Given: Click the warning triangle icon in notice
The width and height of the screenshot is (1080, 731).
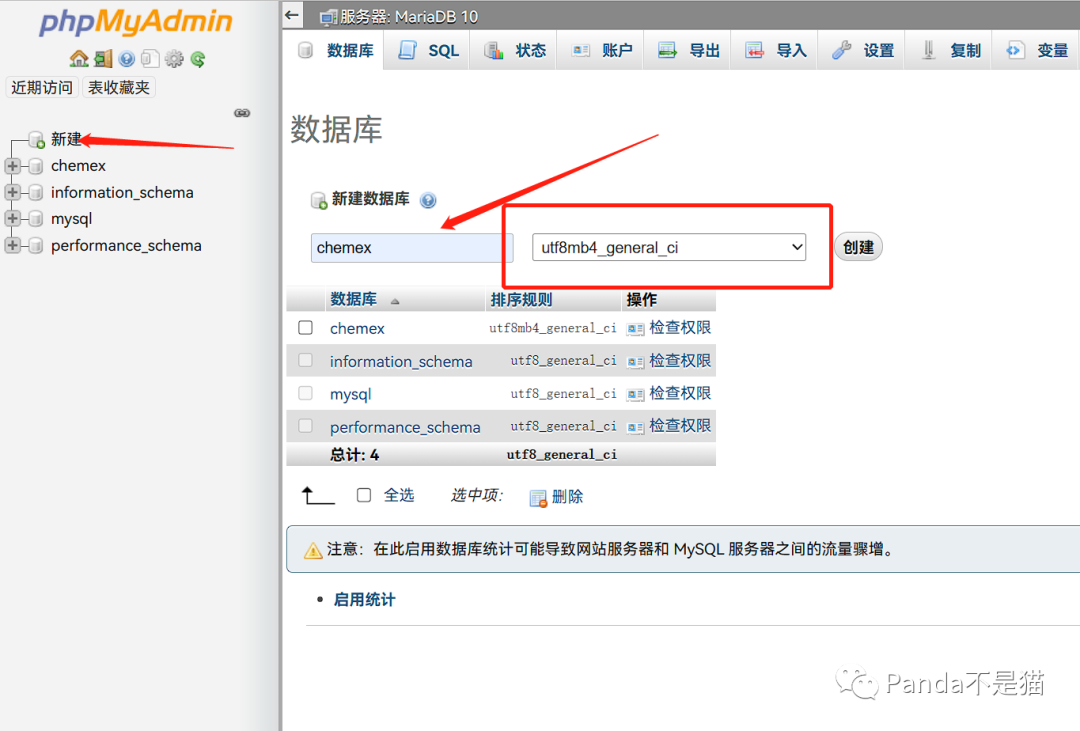Looking at the screenshot, I should pyautogui.click(x=313, y=550).
